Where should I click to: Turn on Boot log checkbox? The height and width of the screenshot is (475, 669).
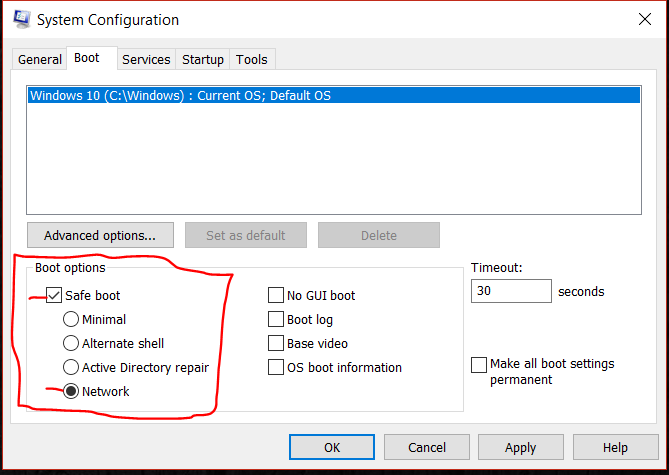click(x=276, y=320)
